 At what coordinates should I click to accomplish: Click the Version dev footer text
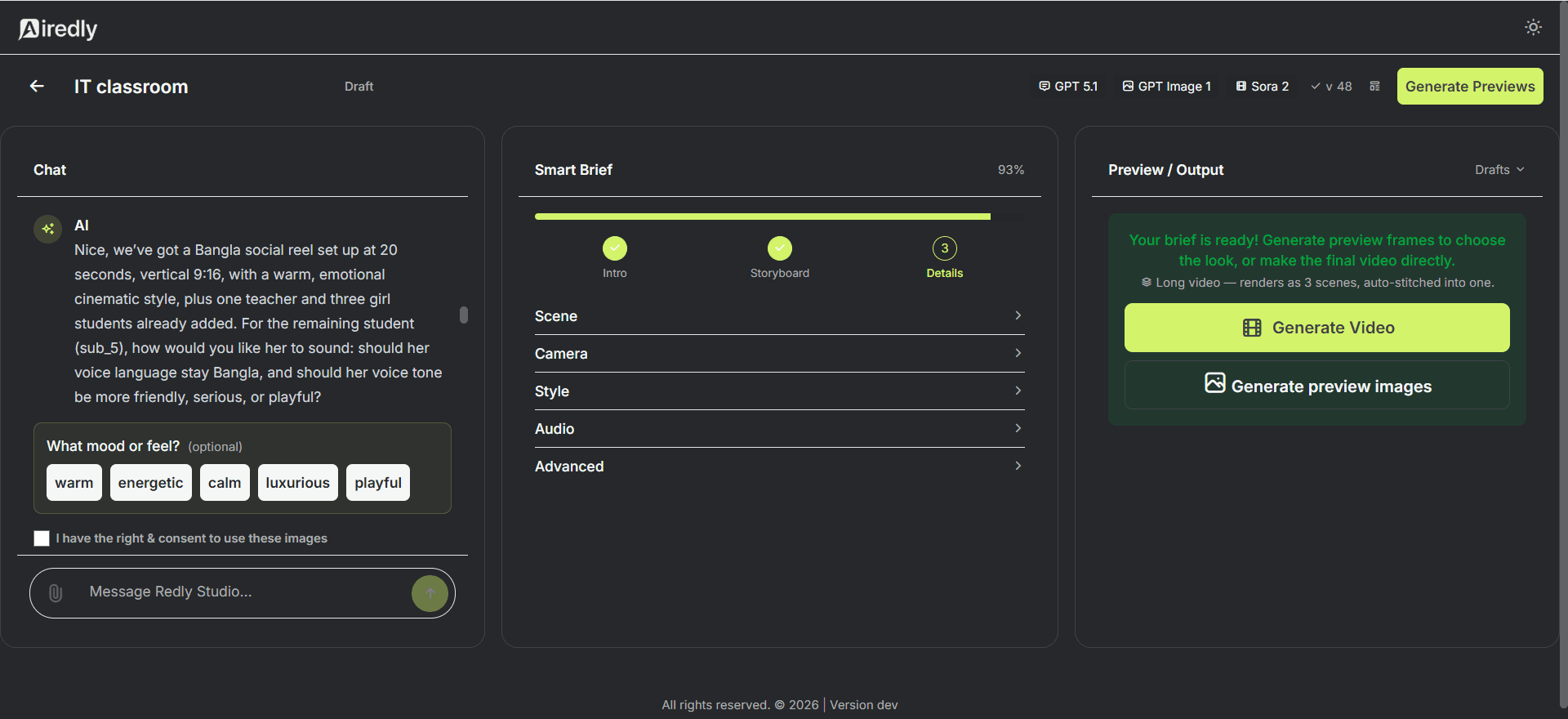(864, 705)
